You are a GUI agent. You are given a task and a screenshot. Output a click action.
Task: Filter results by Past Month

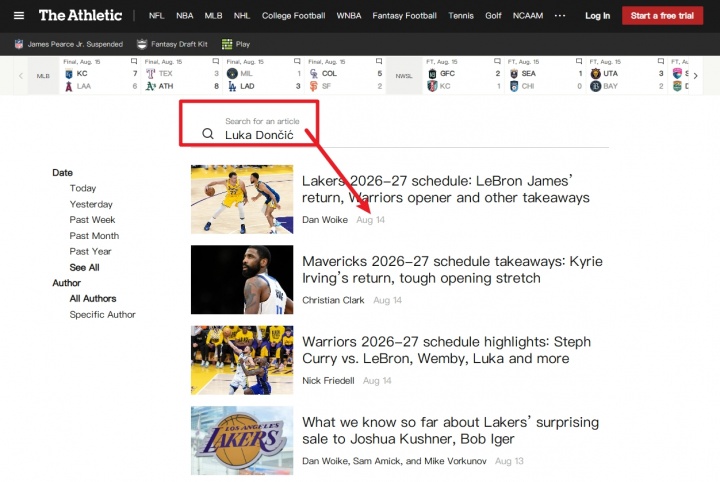click(94, 235)
